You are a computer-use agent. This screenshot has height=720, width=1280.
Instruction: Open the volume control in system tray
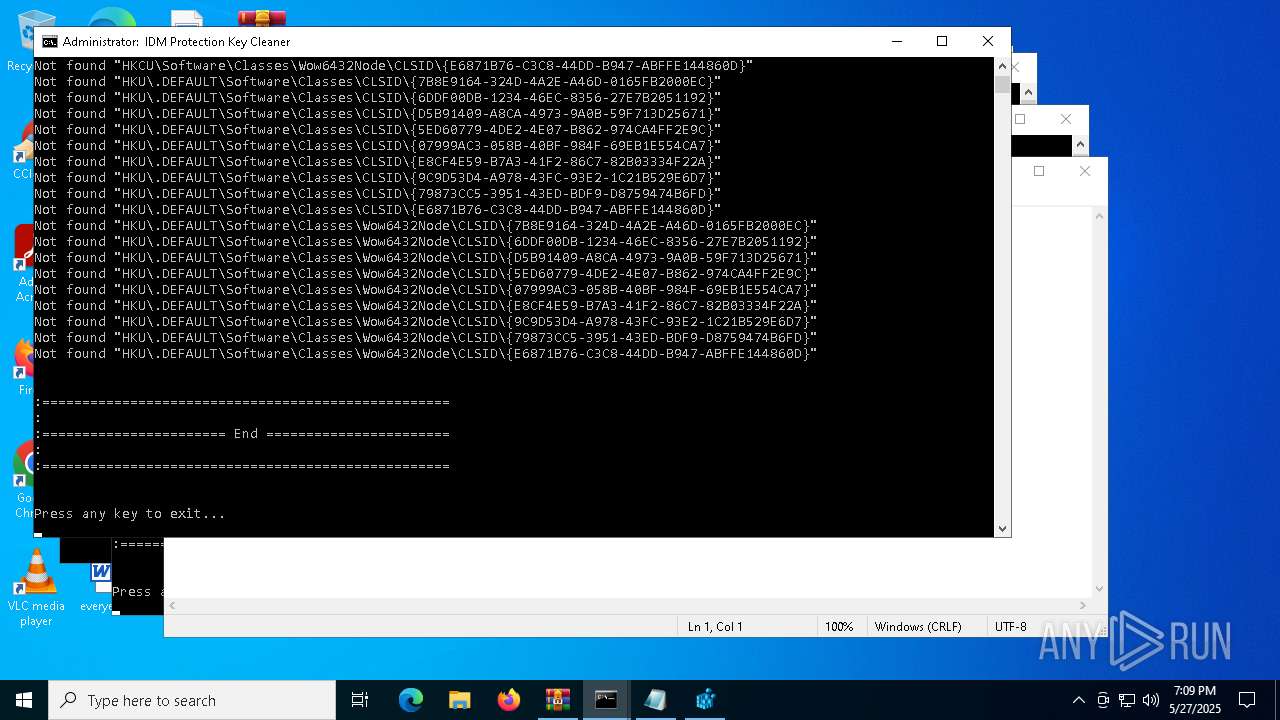pos(1151,700)
